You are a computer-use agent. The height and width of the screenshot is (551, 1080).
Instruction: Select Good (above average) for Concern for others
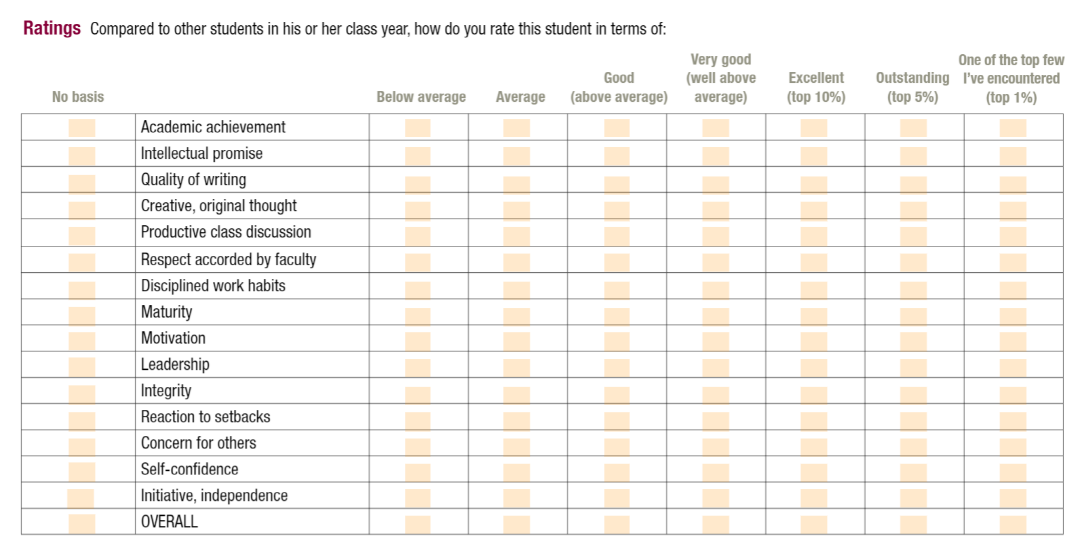[617, 444]
